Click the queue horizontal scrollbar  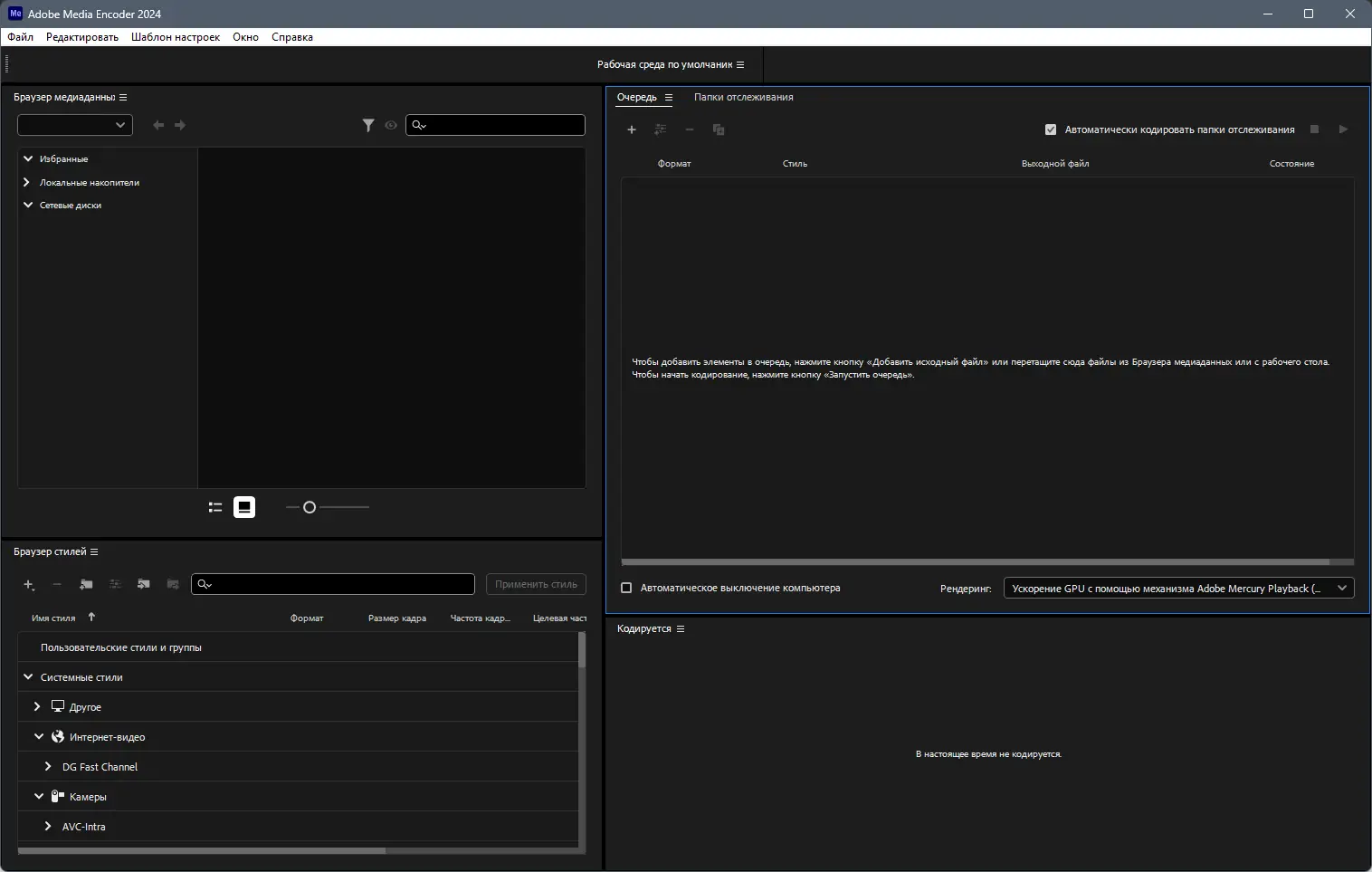[976, 561]
